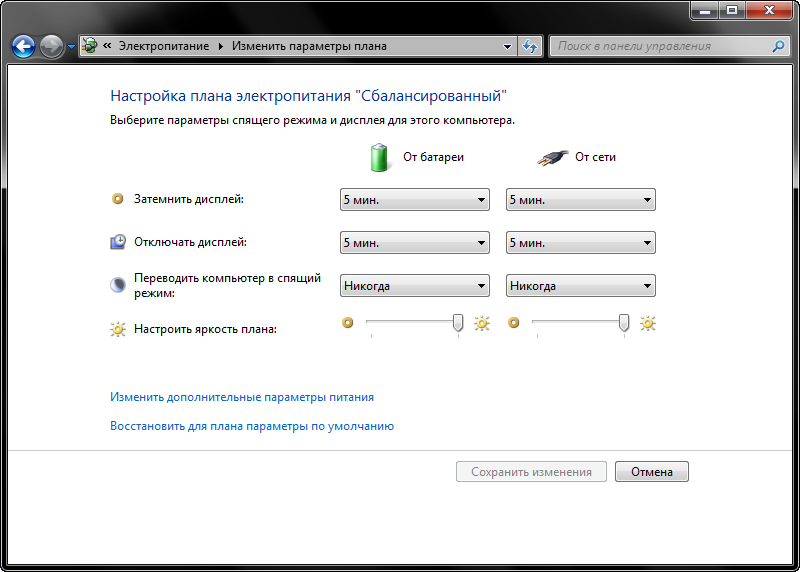Go back with the blue Back arrow
The width and height of the screenshot is (800, 572).
click(x=23, y=46)
